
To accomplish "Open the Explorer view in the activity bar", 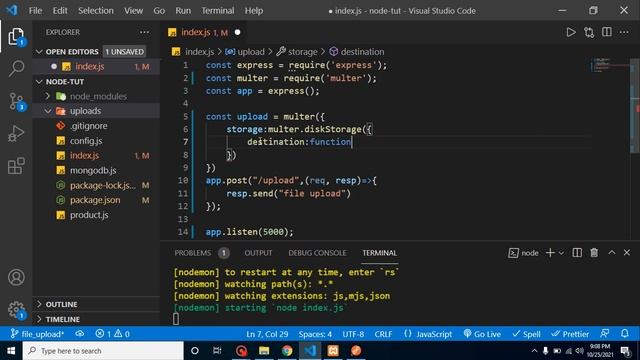I will click(x=16, y=37).
